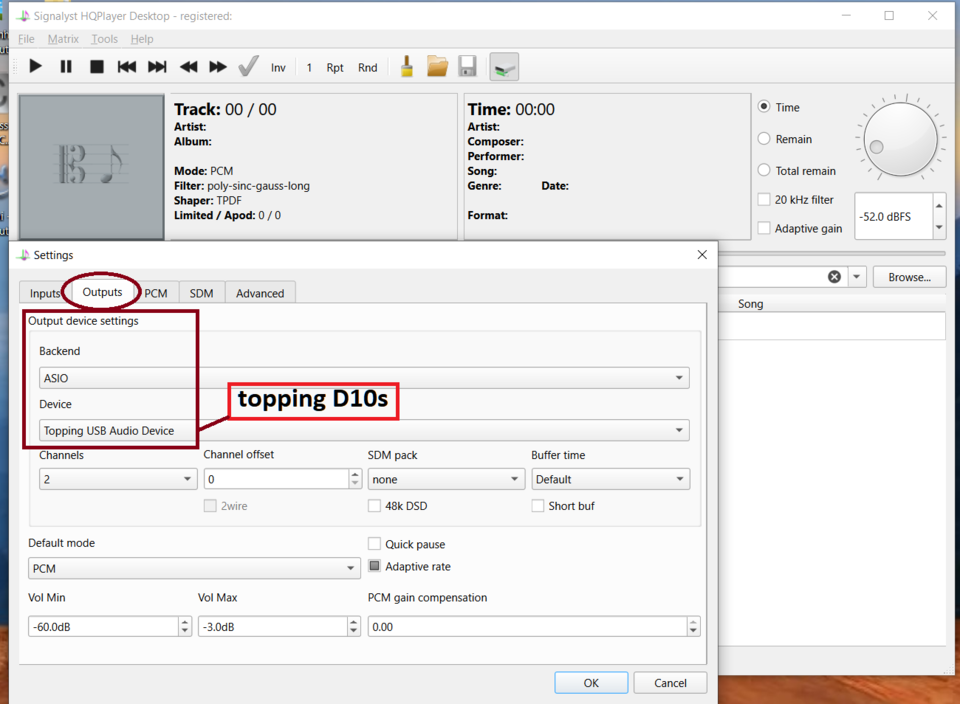Adjust the Vol Max stepper arrows
The image size is (960, 704).
[353, 626]
